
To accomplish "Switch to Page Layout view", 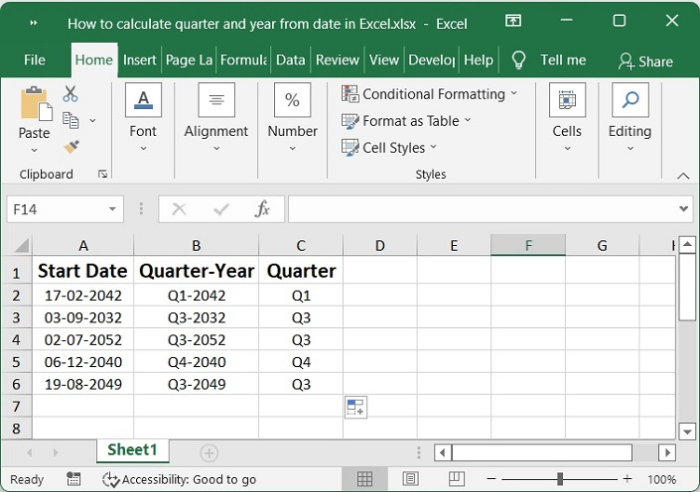I will tap(410, 479).
